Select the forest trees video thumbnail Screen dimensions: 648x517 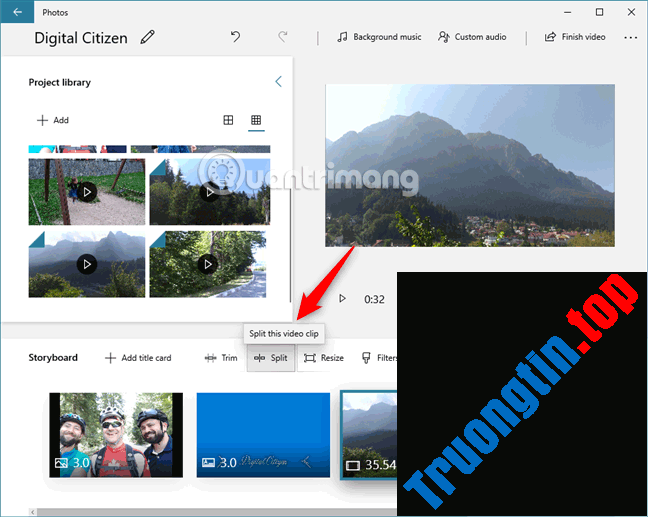(210, 192)
